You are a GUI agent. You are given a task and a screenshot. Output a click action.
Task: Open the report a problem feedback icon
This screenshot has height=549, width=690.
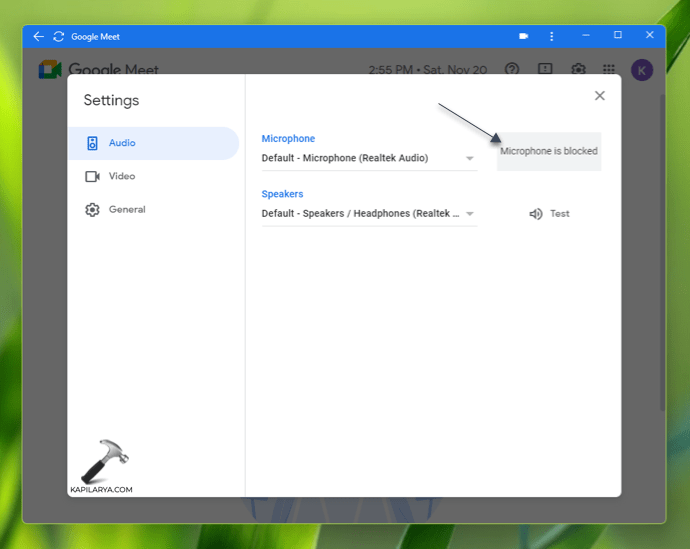[545, 69]
